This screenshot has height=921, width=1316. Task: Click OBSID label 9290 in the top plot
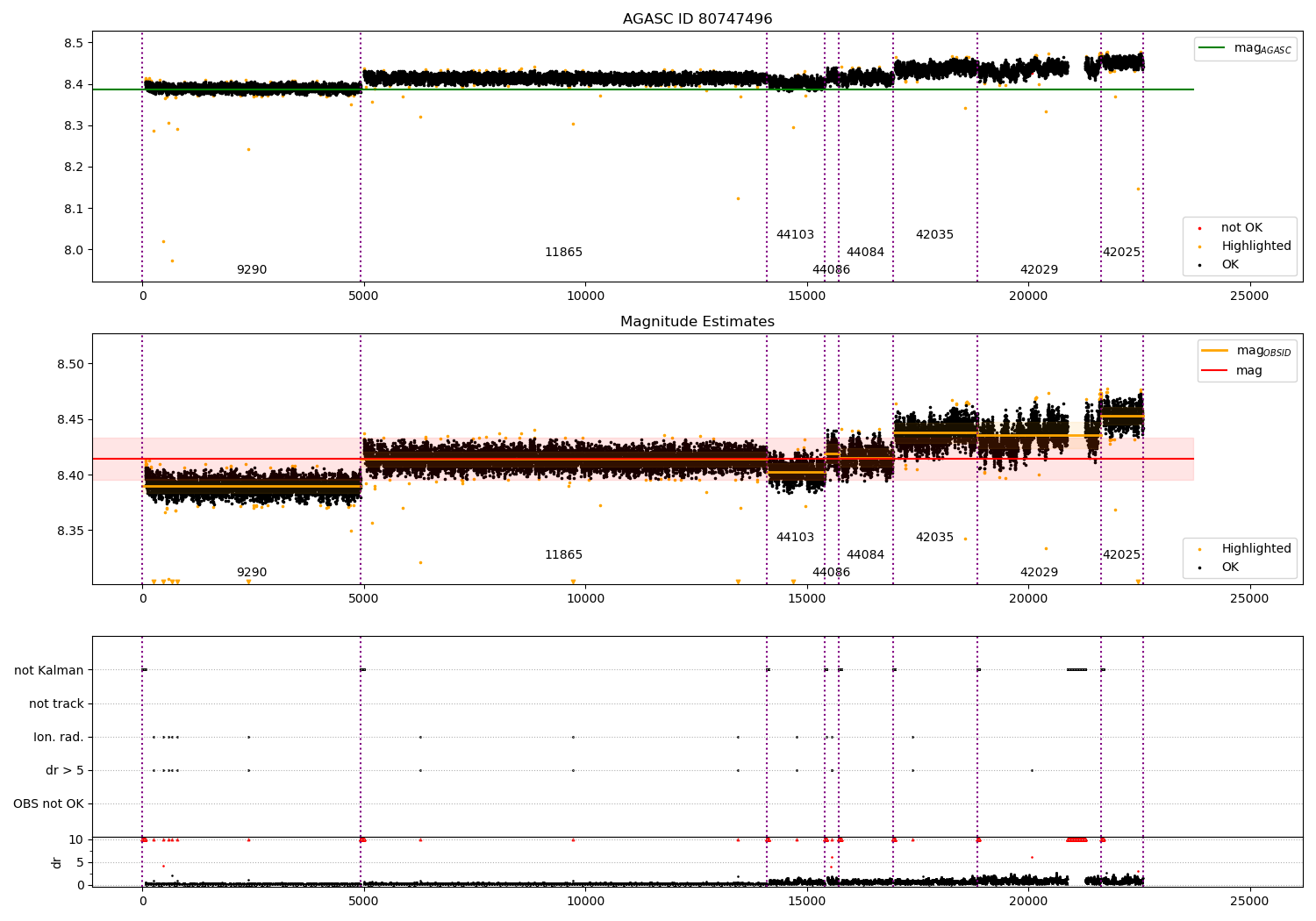coord(252,270)
